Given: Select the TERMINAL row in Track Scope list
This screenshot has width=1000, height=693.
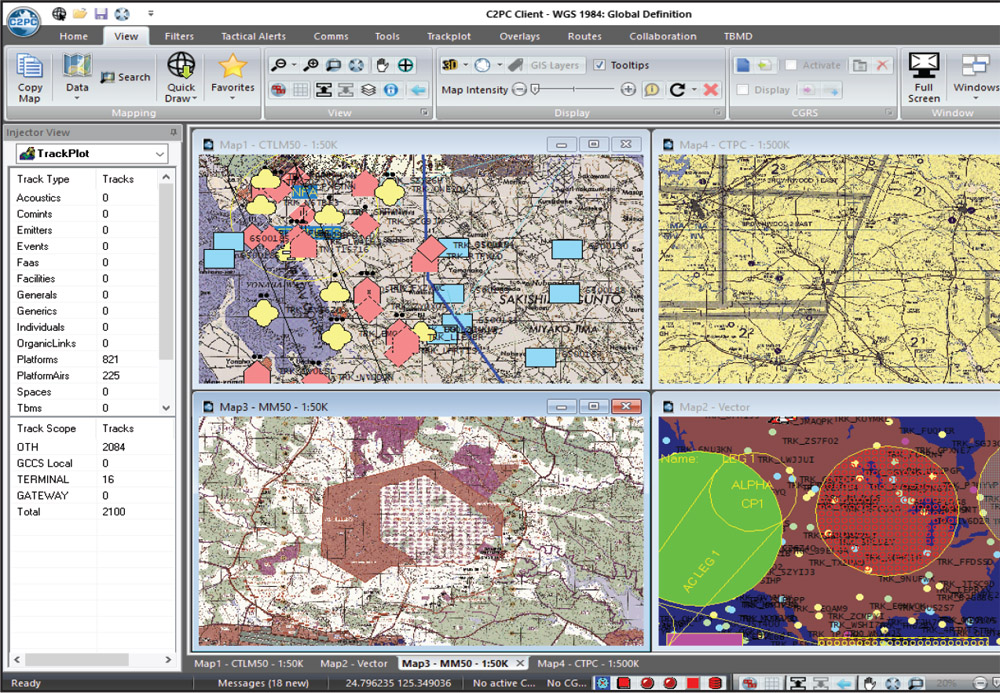Looking at the screenshot, I should (92, 479).
